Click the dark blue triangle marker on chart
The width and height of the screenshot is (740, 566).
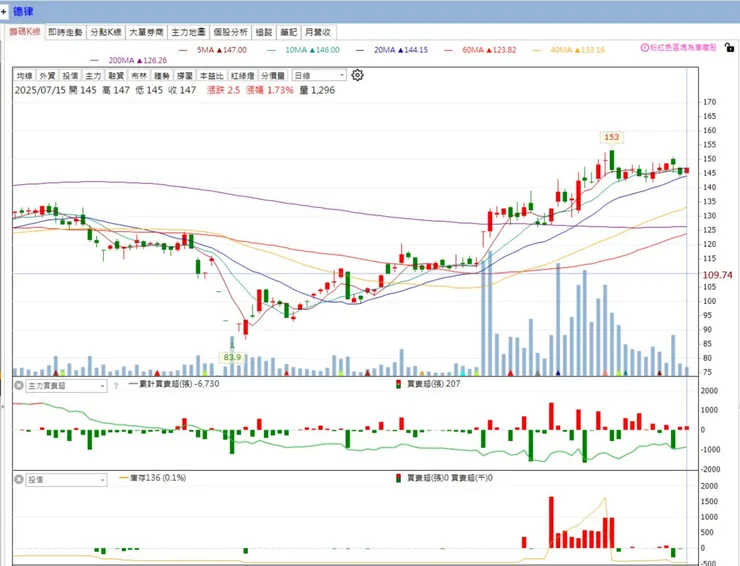tap(558, 373)
